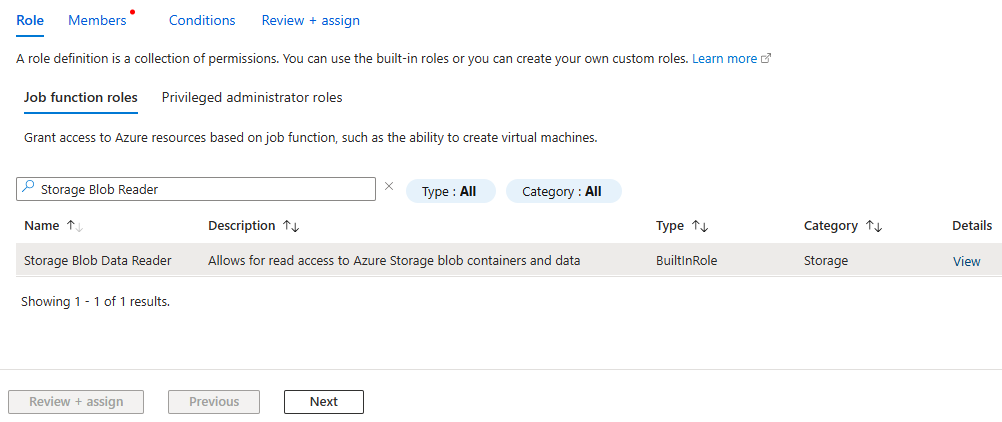View details of Storage Blob Data Reader
Image resolution: width=1002 pixels, height=422 pixels.
click(966, 261)
